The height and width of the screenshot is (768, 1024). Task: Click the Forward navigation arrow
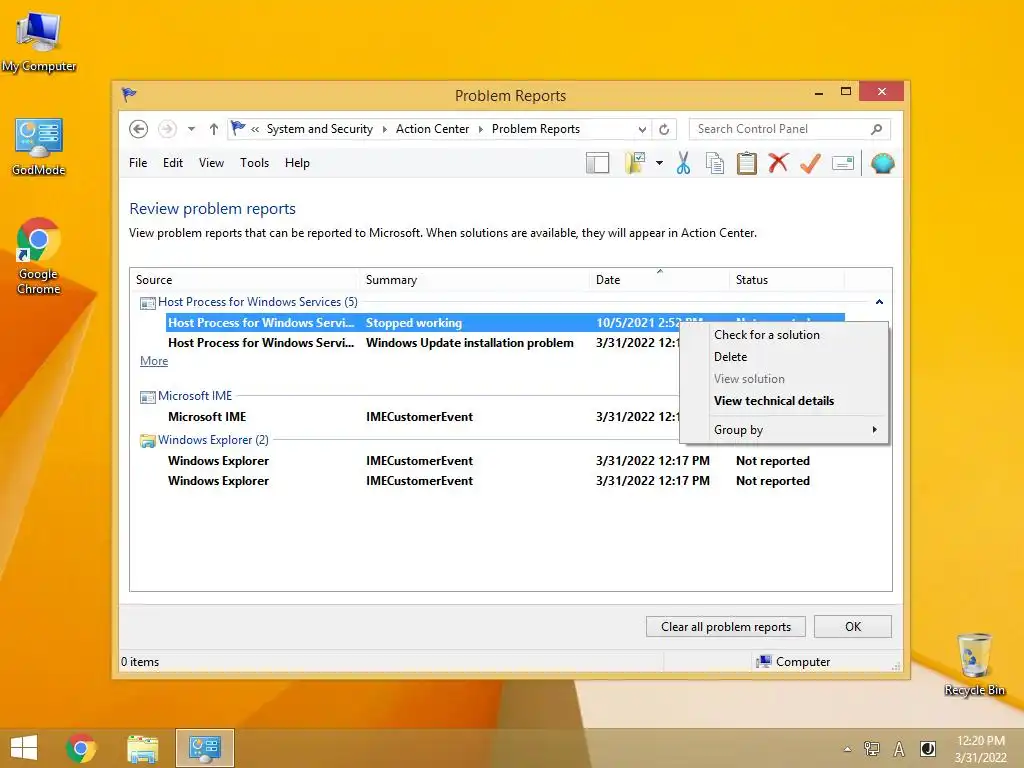tap(167, 129)
